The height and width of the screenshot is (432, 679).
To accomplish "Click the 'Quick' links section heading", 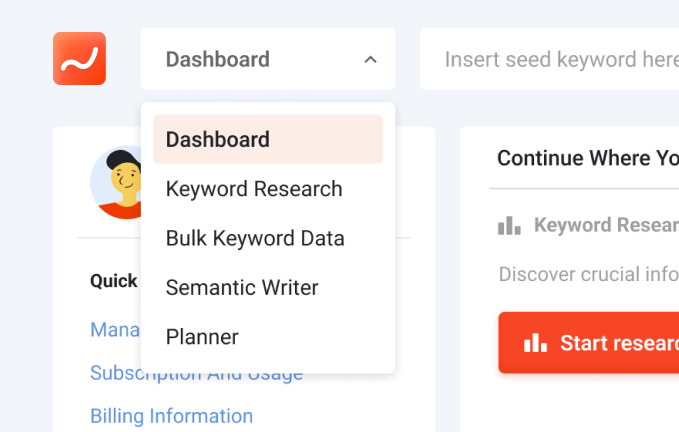I will (113, 281).
